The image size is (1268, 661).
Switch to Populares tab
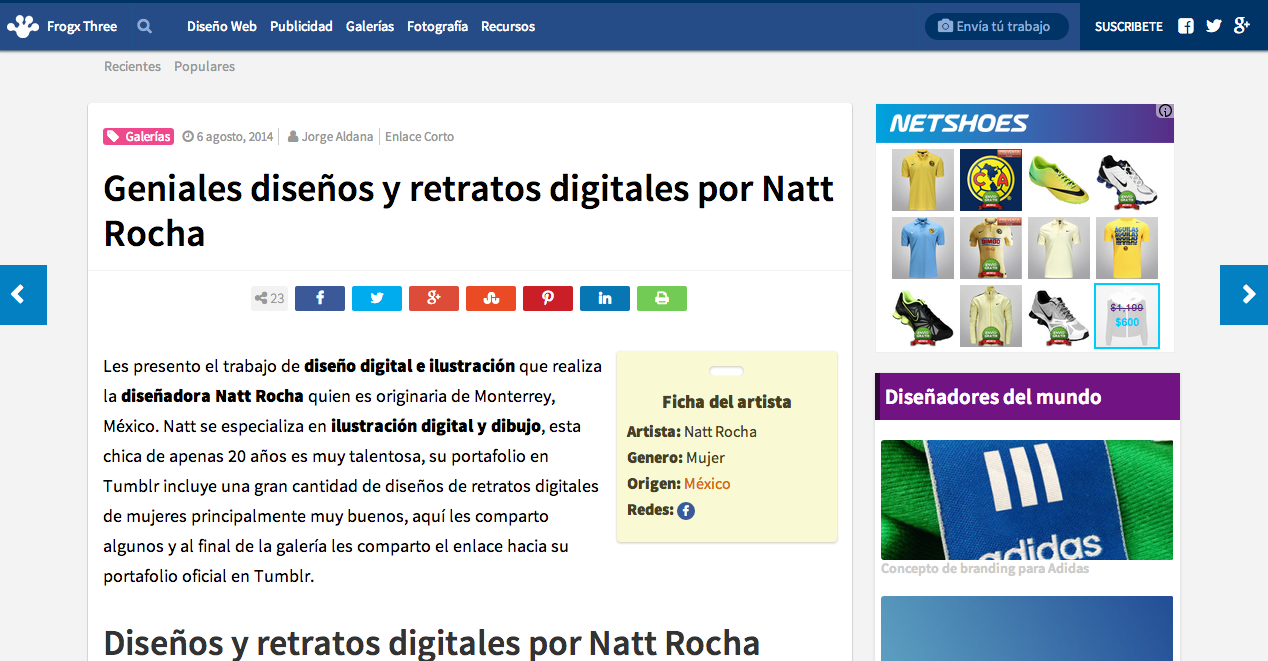pyautogui.click(x=204, y=66)
